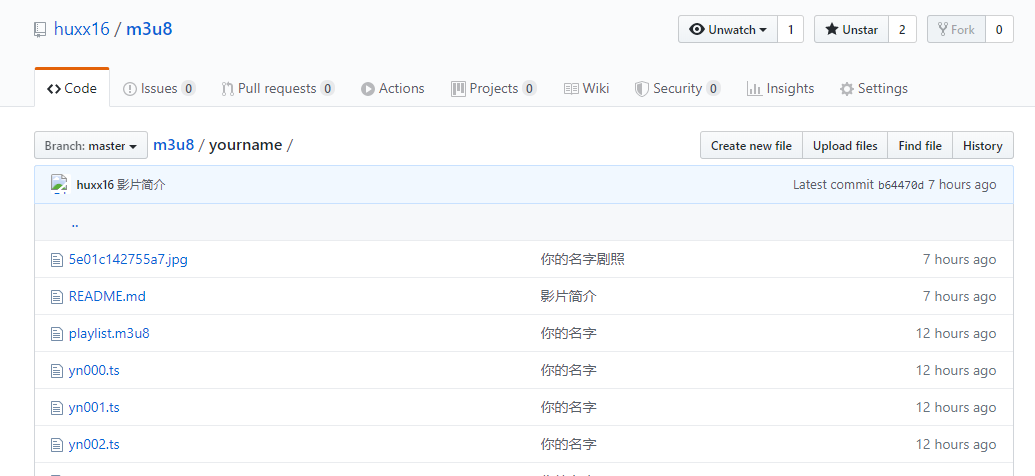This screenshot has width=1035, height=476.
Task: Open huxx16 user link in header
Action: coord(82,30)
